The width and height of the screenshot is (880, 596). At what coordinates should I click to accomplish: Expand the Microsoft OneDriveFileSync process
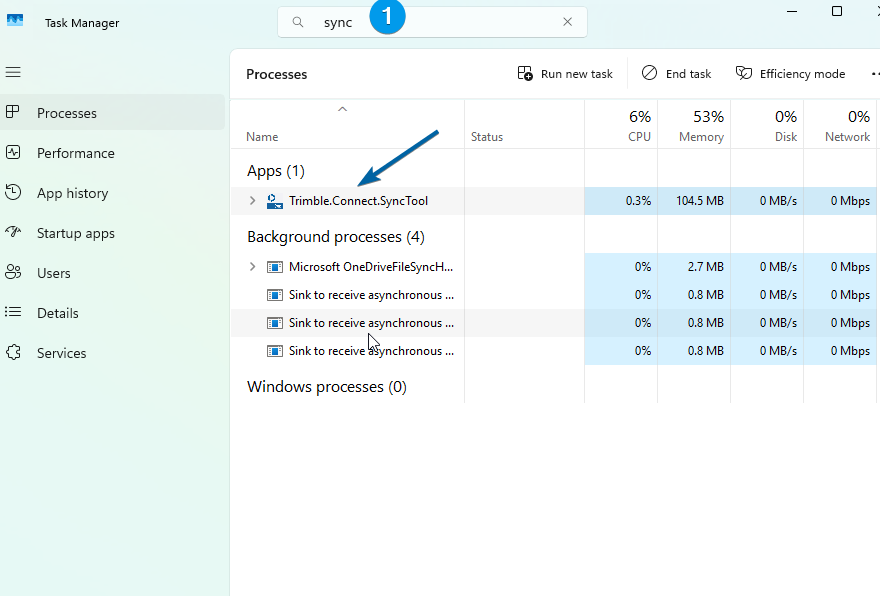coord(252,267)
